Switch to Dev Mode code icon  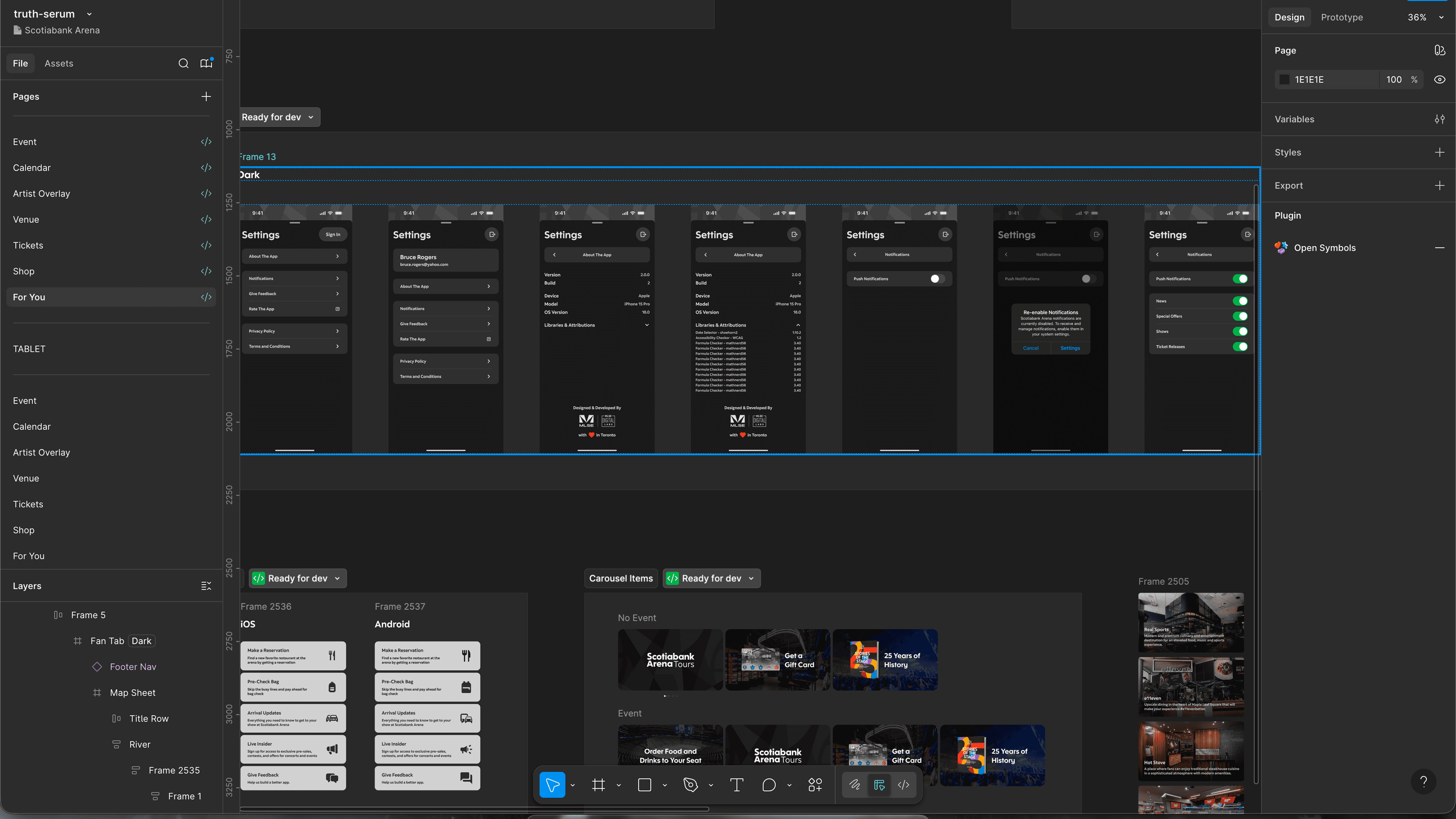903,785
